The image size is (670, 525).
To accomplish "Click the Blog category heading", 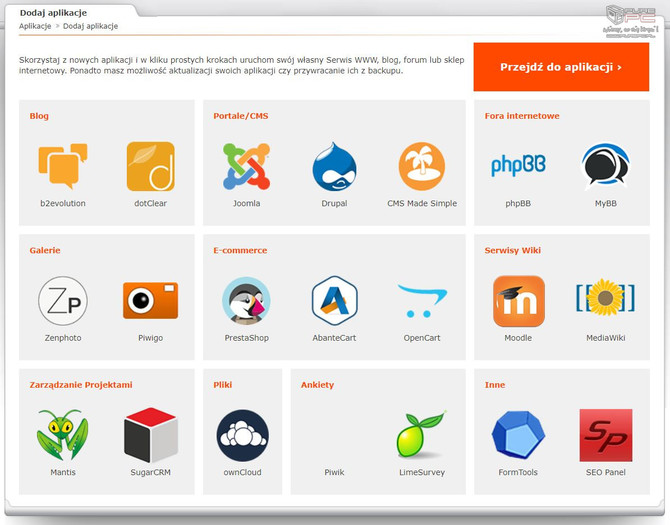I will pos(39,116).
